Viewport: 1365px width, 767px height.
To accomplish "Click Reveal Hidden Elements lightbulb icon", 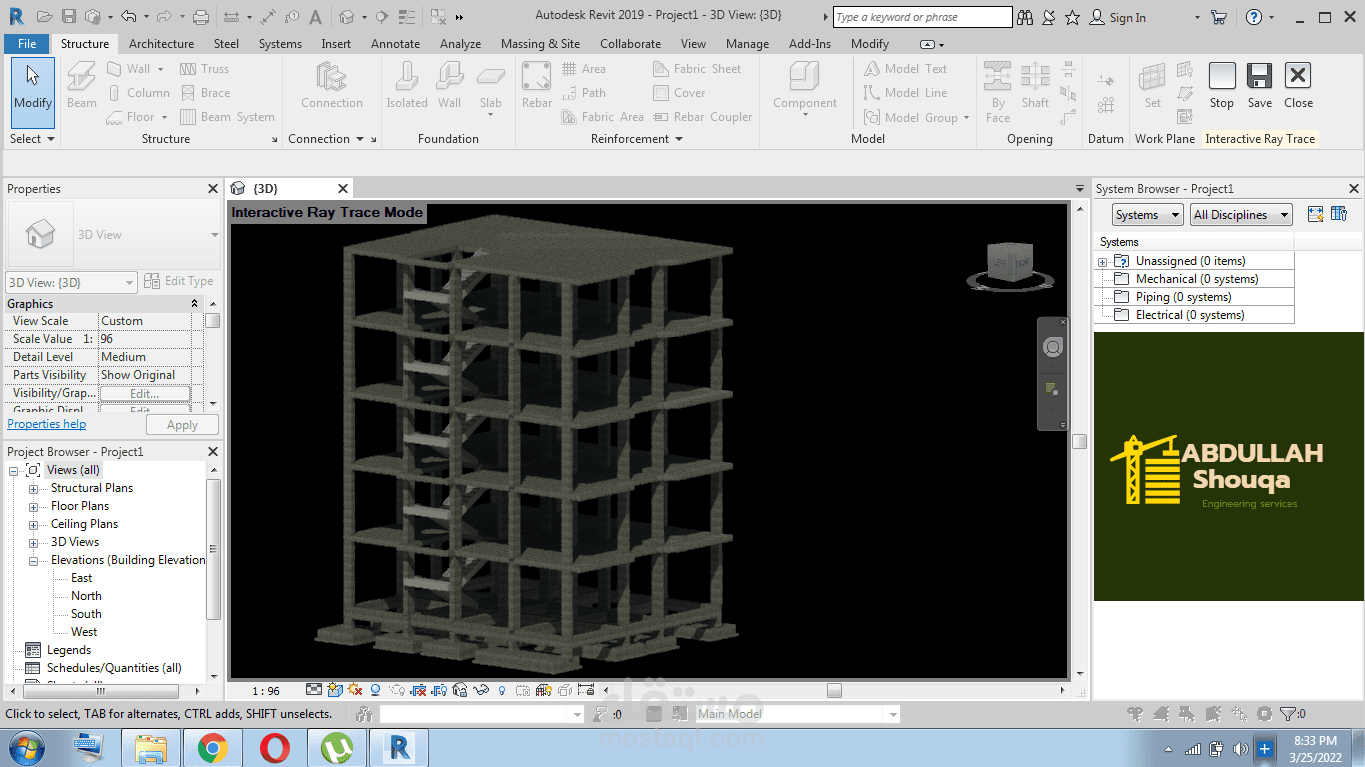I will click(502, 689).
